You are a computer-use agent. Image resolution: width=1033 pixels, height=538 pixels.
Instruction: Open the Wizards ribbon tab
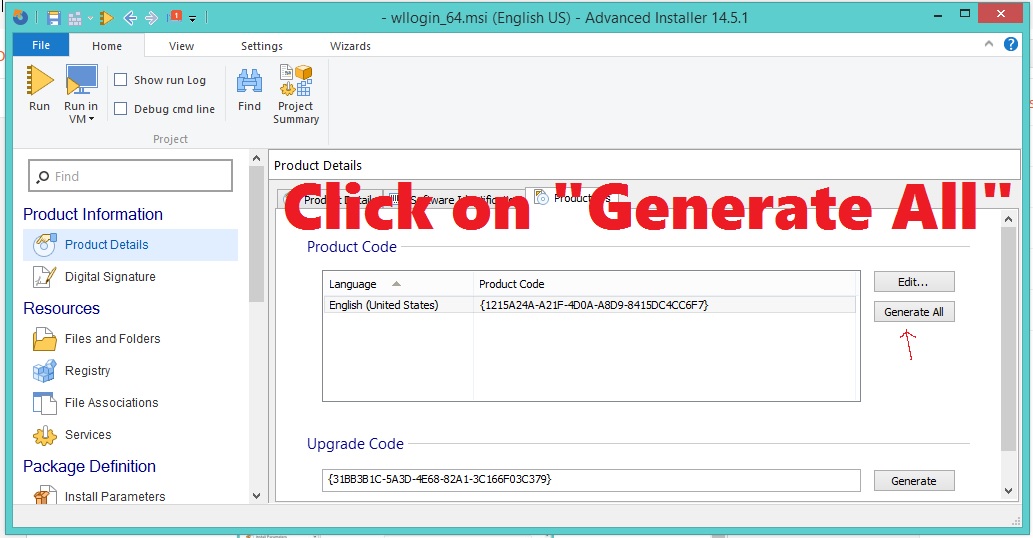pyautogui.click(x=350, y=46)
